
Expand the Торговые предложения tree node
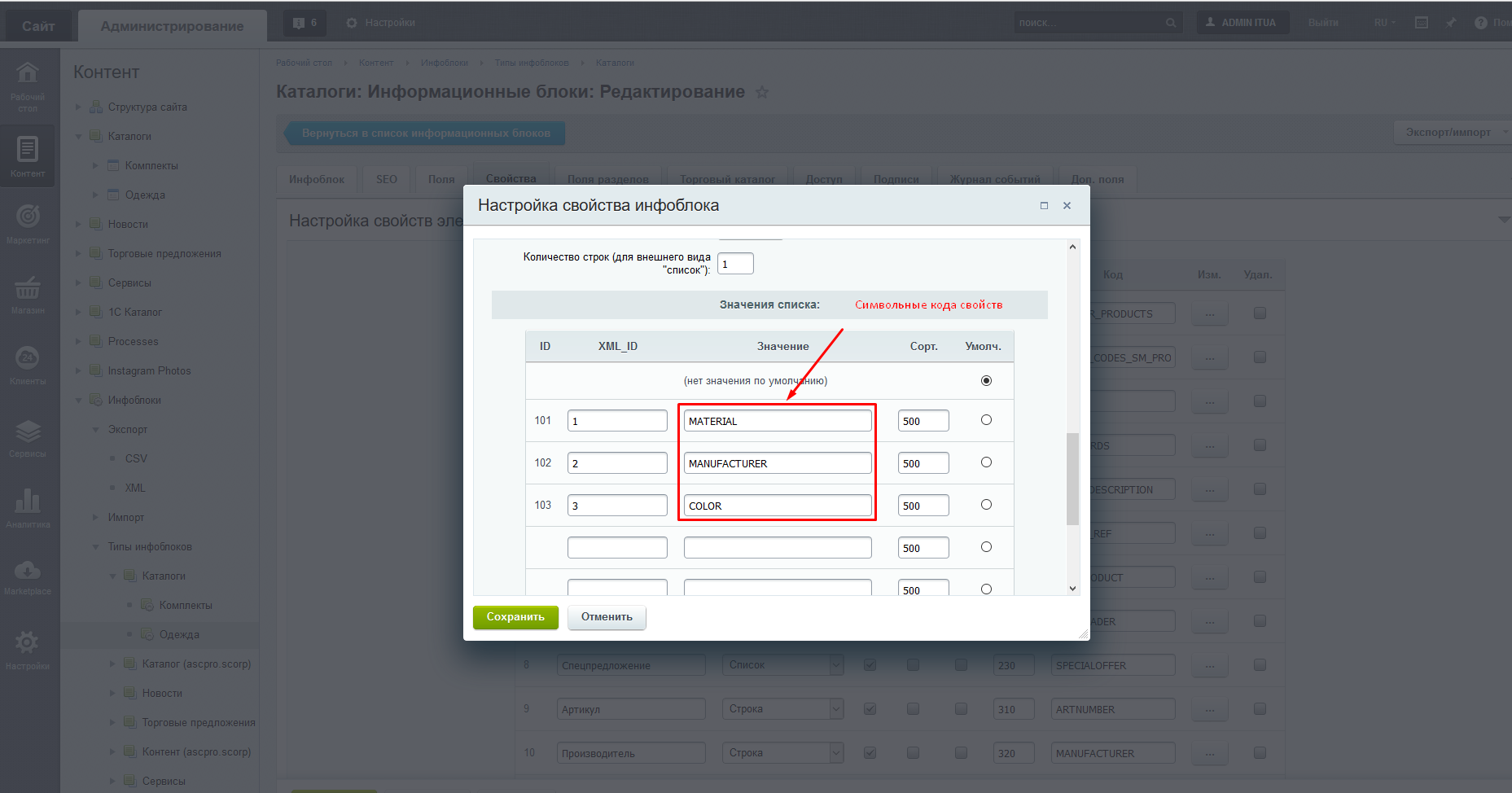[x=79, y=254]
